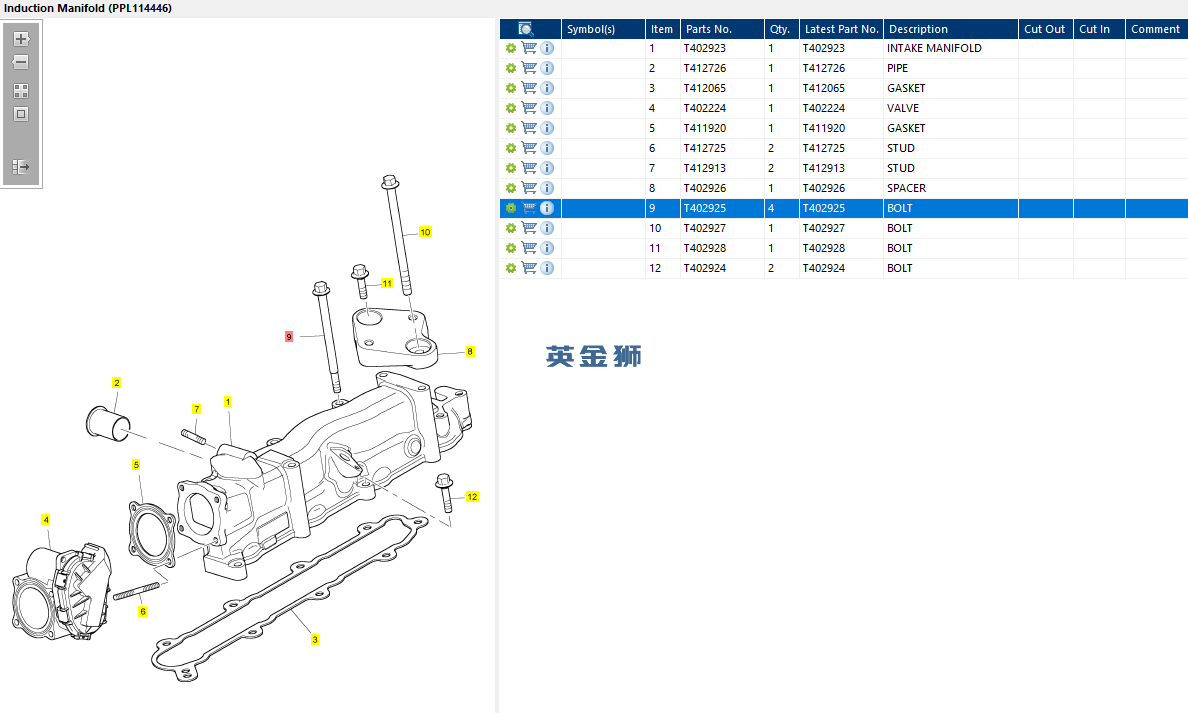Click the magnifier search icon in table header
The height and width of the screenshot is (713, 1188).
point(526,29)
